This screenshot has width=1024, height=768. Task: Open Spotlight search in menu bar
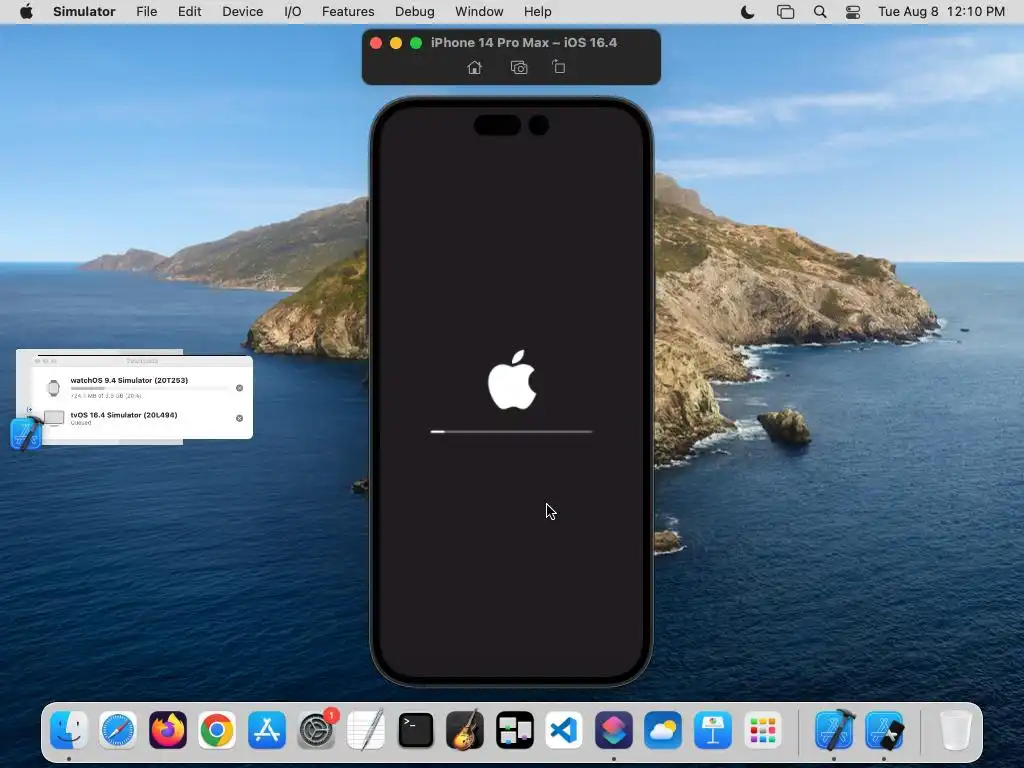pos(820,12)
